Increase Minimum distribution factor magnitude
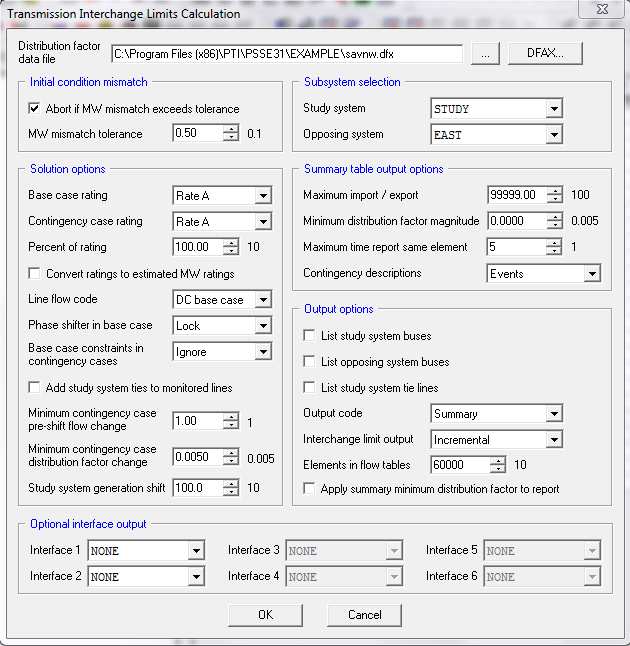The image size is (630, 646). pyautogui.click(x=555, y=217)
